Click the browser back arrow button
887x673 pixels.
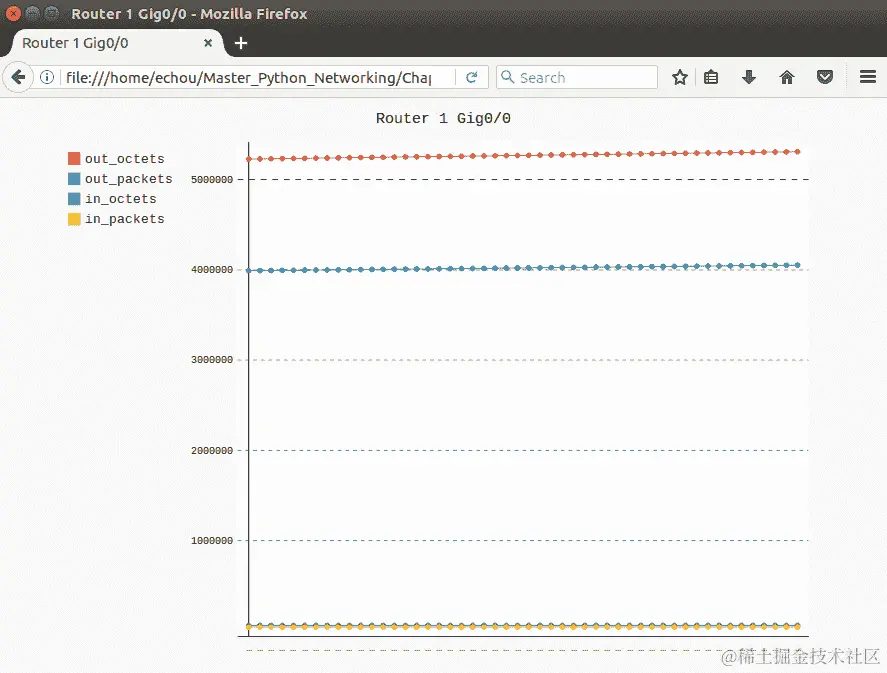click(18, 77)
